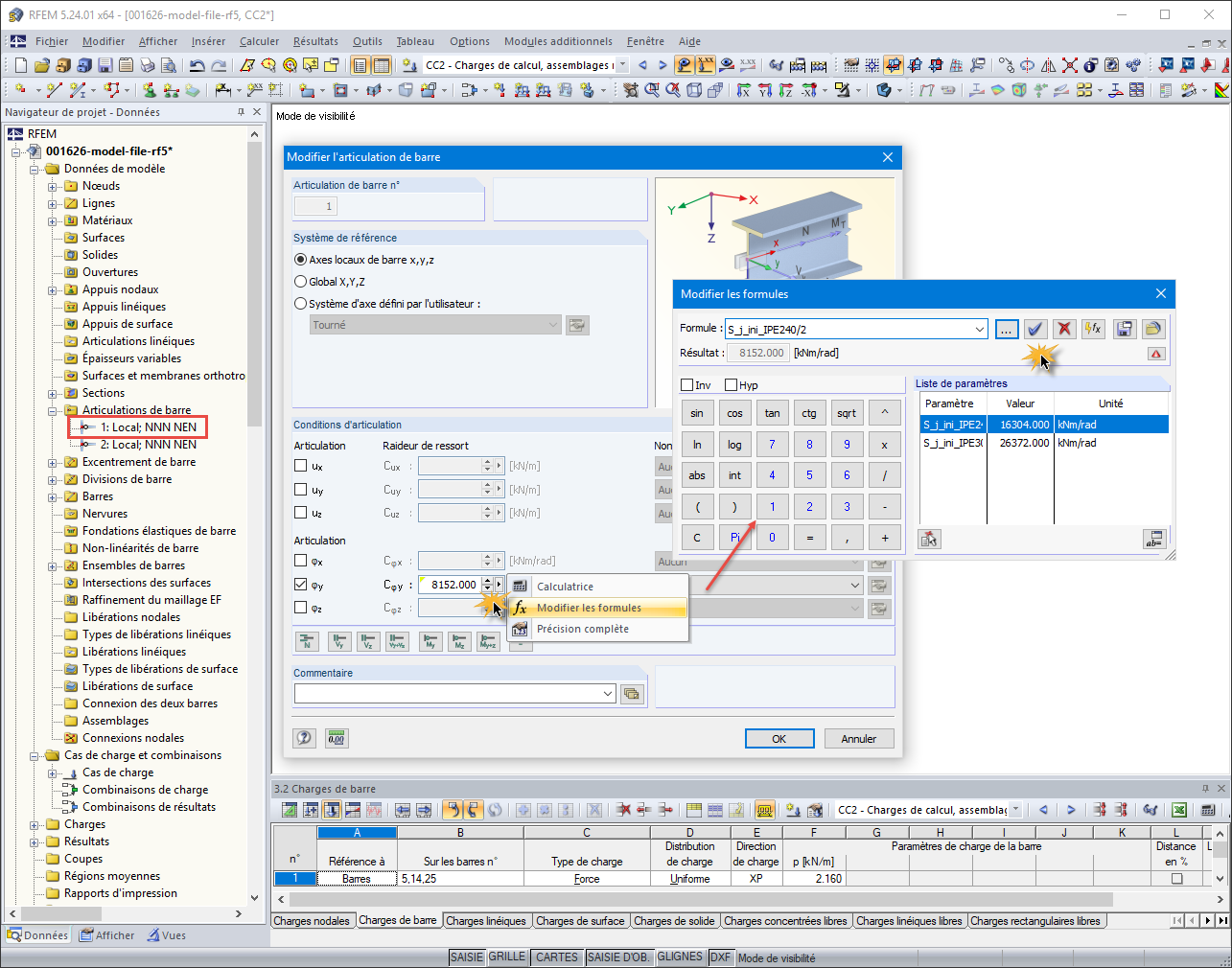
Task: Click the Excel export icon in the table toolbar
Action: (x=1179, y=810)
